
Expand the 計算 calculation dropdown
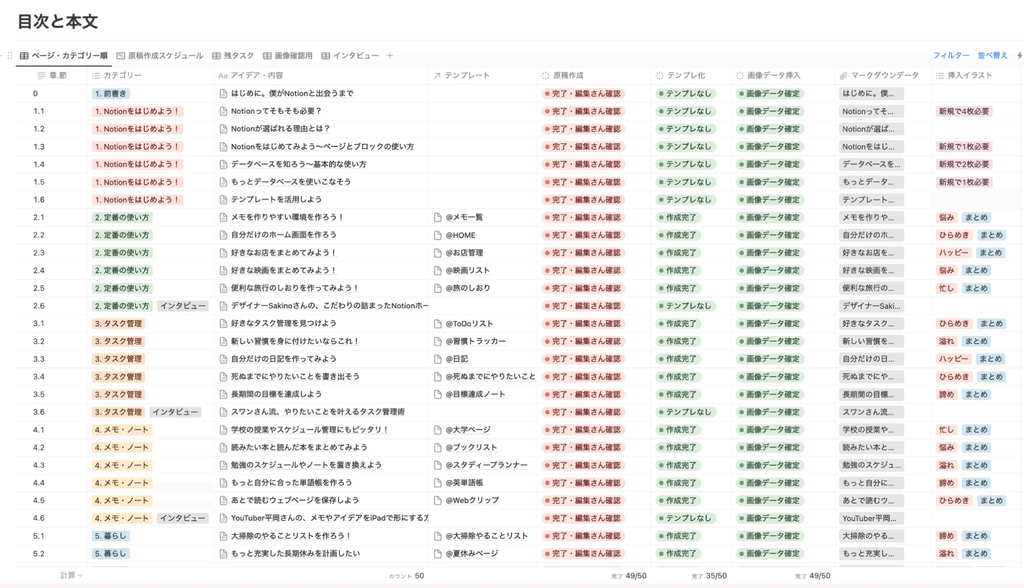pos(71,576)
